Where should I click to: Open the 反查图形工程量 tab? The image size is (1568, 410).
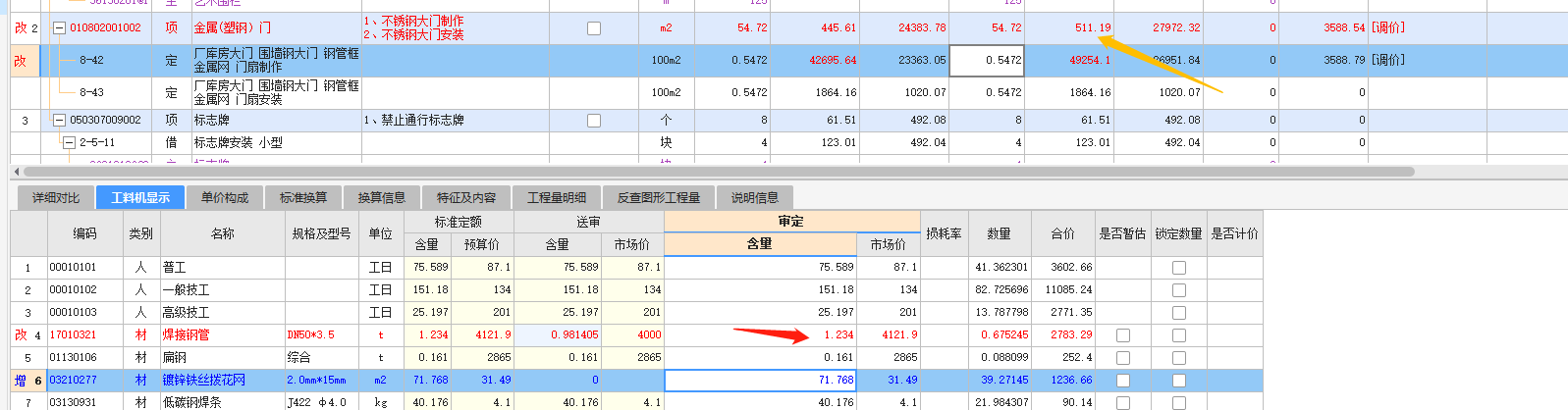click(659, 198)
